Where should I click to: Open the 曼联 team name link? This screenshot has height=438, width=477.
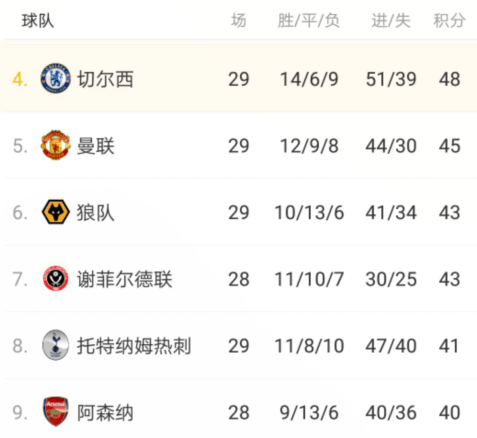pos(96,146)
